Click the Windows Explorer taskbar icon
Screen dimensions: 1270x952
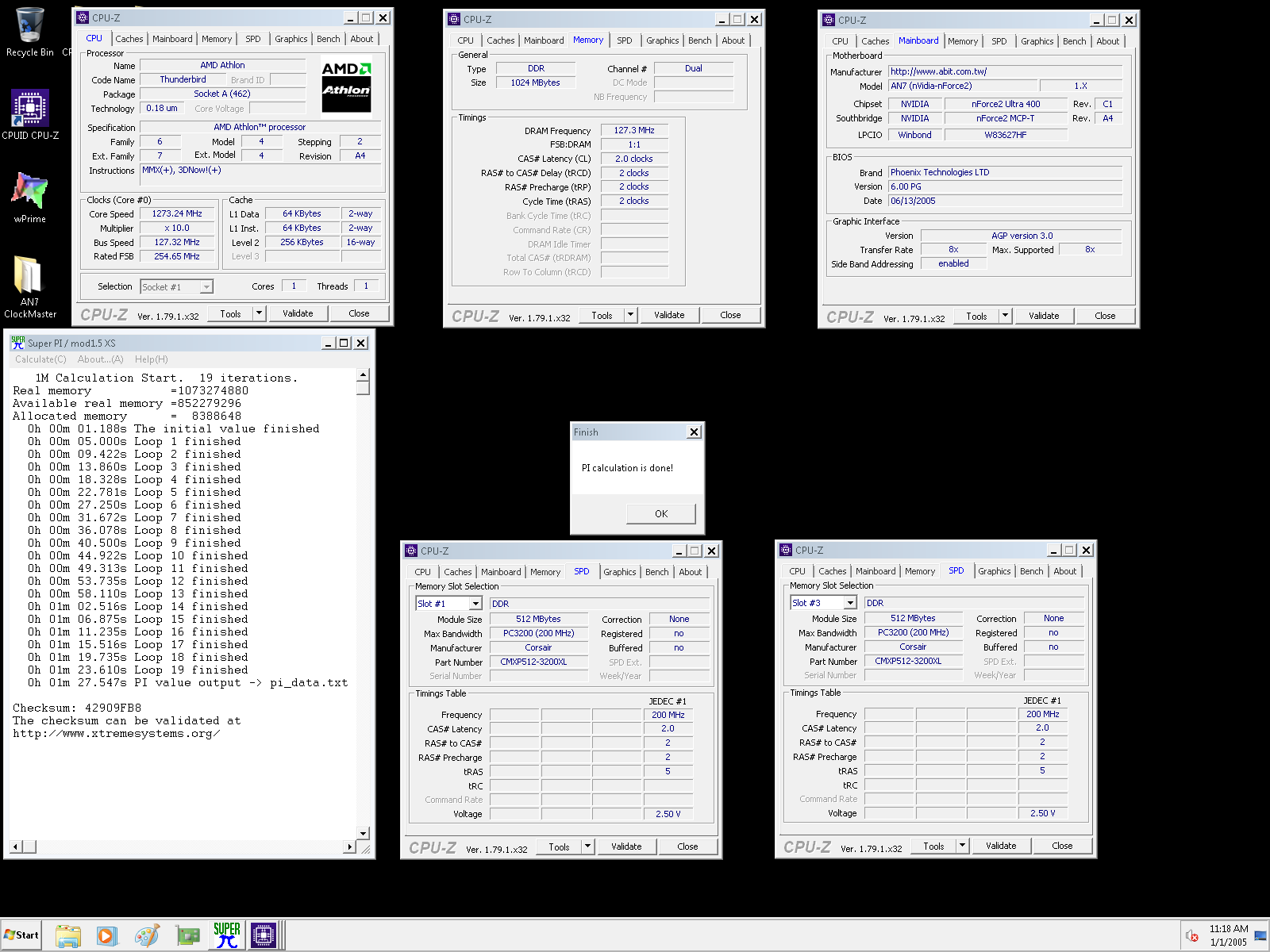pos(68,935)
